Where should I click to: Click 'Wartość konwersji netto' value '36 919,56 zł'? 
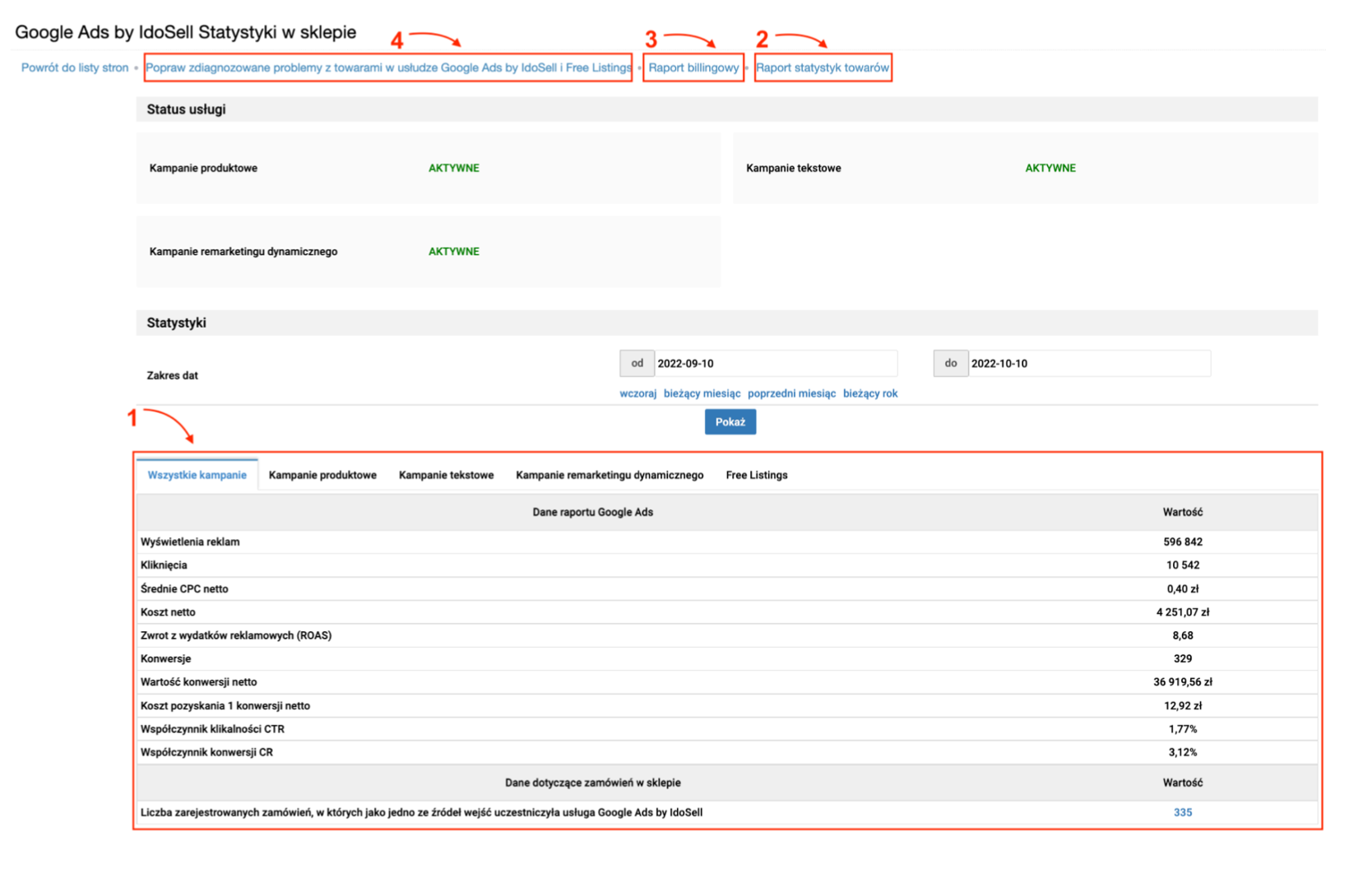tap(1183, 682)
